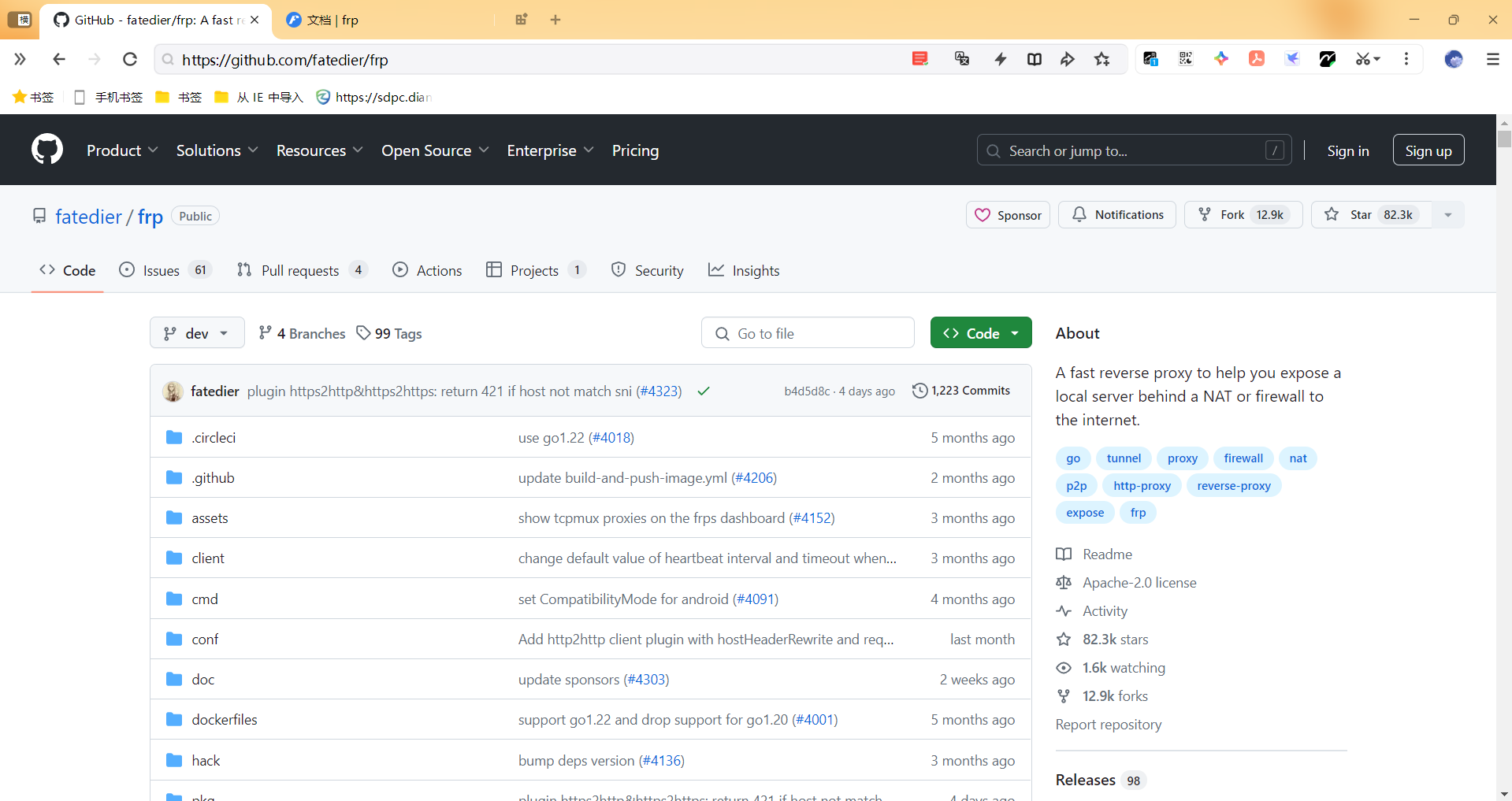Expand the Open Source dropdown
Screen dimensions: 1512x801
(x=435, y=150)
